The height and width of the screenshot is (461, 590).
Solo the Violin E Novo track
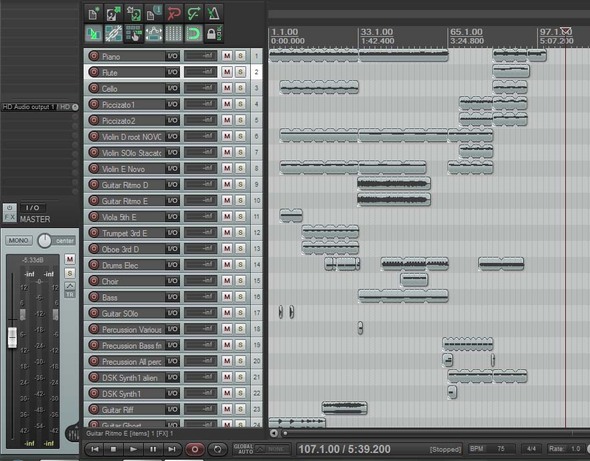[240, 168]
